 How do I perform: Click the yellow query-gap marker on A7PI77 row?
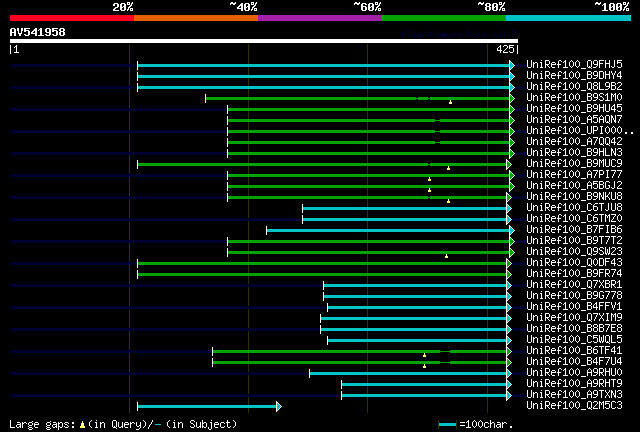point(429,179)
